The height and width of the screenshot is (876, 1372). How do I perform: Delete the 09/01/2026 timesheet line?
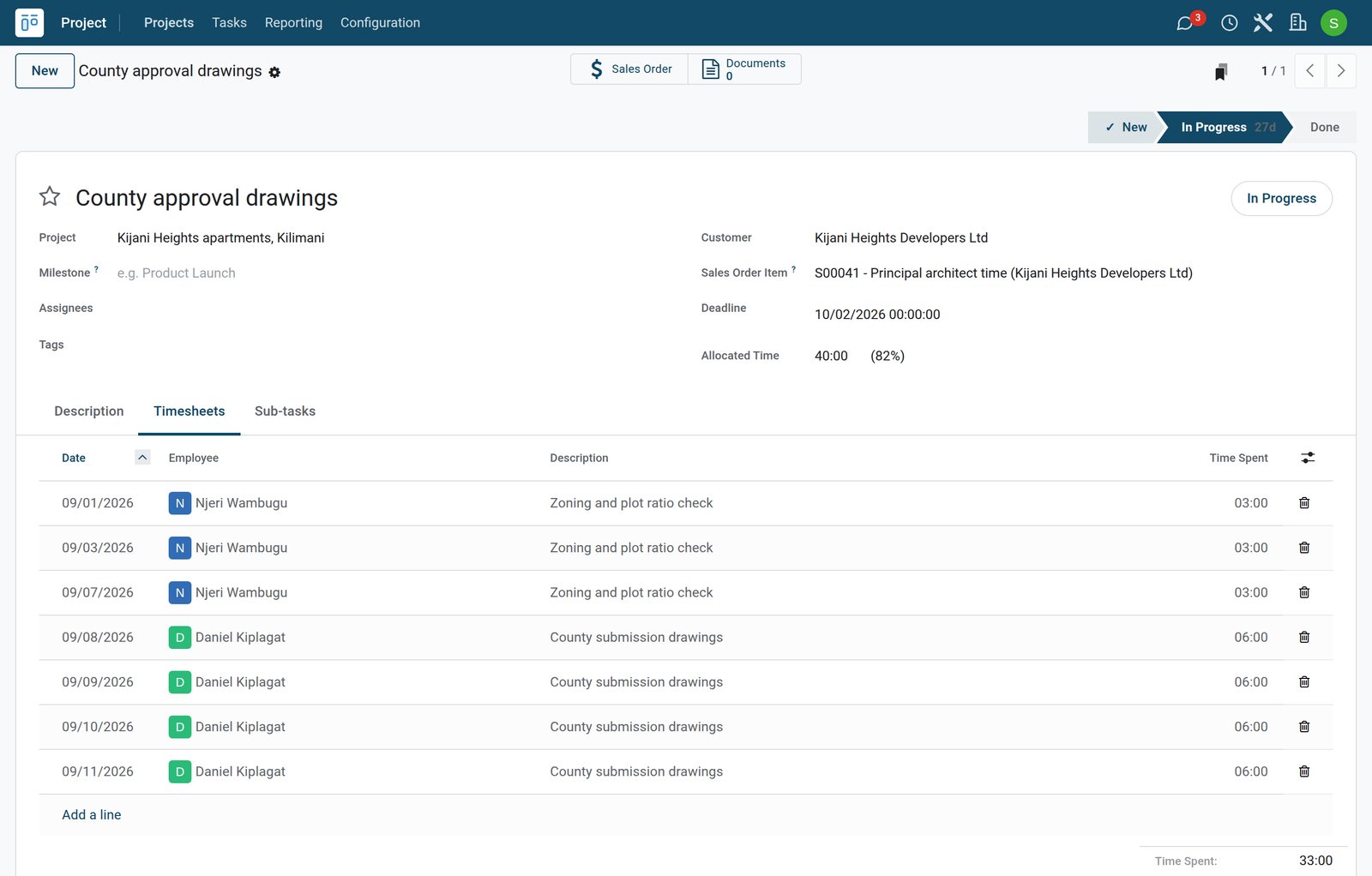[x=1304, y=503]
